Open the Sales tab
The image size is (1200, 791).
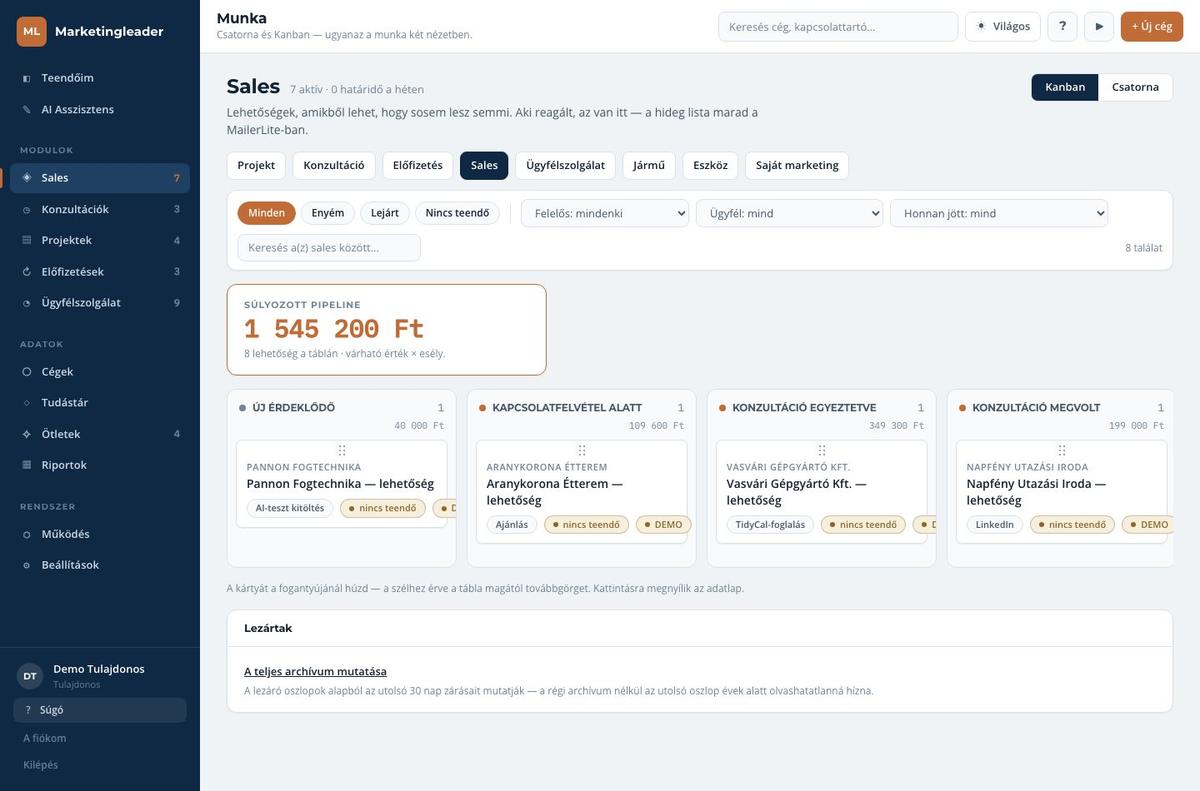[484, 165]
